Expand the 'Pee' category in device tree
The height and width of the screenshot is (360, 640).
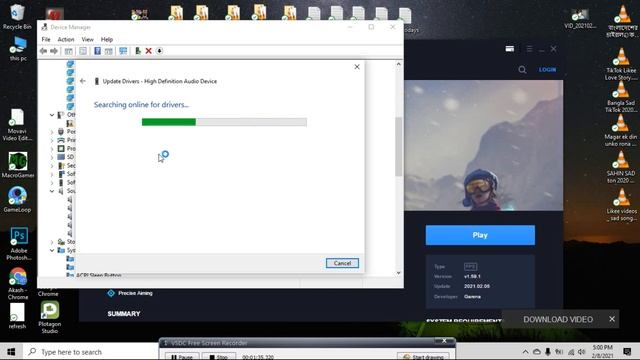point(52,132)
